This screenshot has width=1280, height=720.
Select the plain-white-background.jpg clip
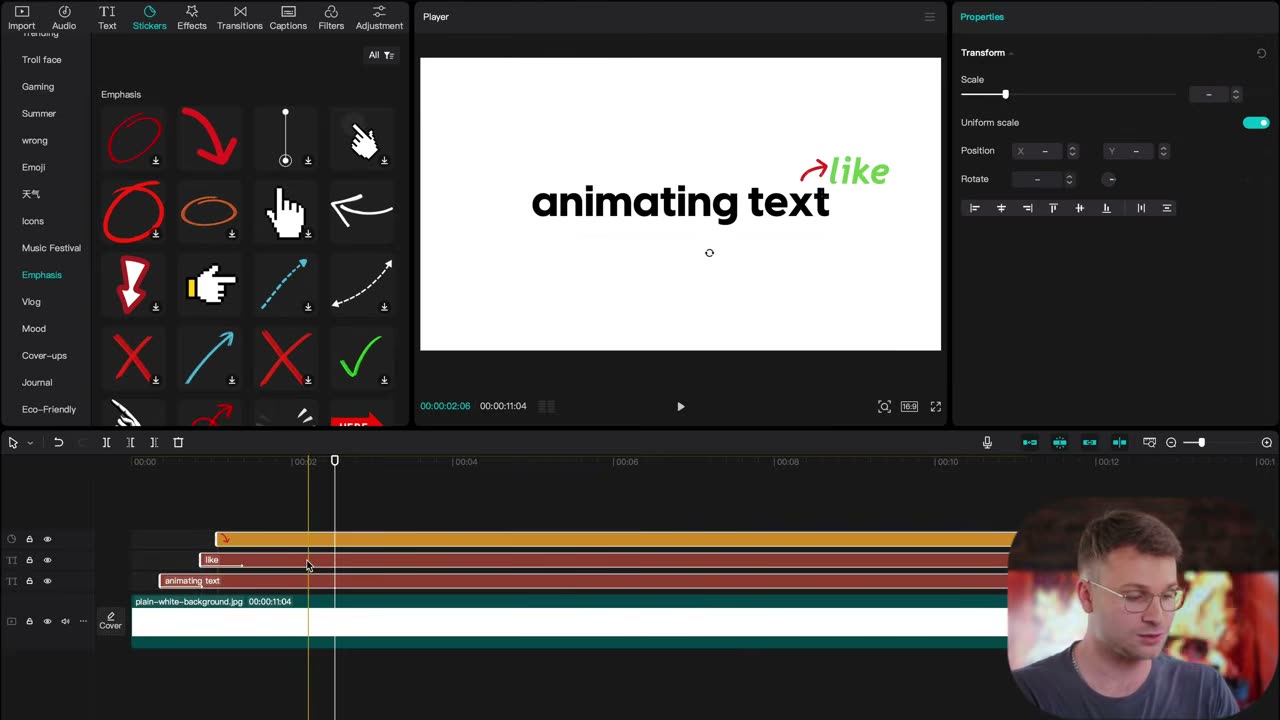[x=570, y=622]
